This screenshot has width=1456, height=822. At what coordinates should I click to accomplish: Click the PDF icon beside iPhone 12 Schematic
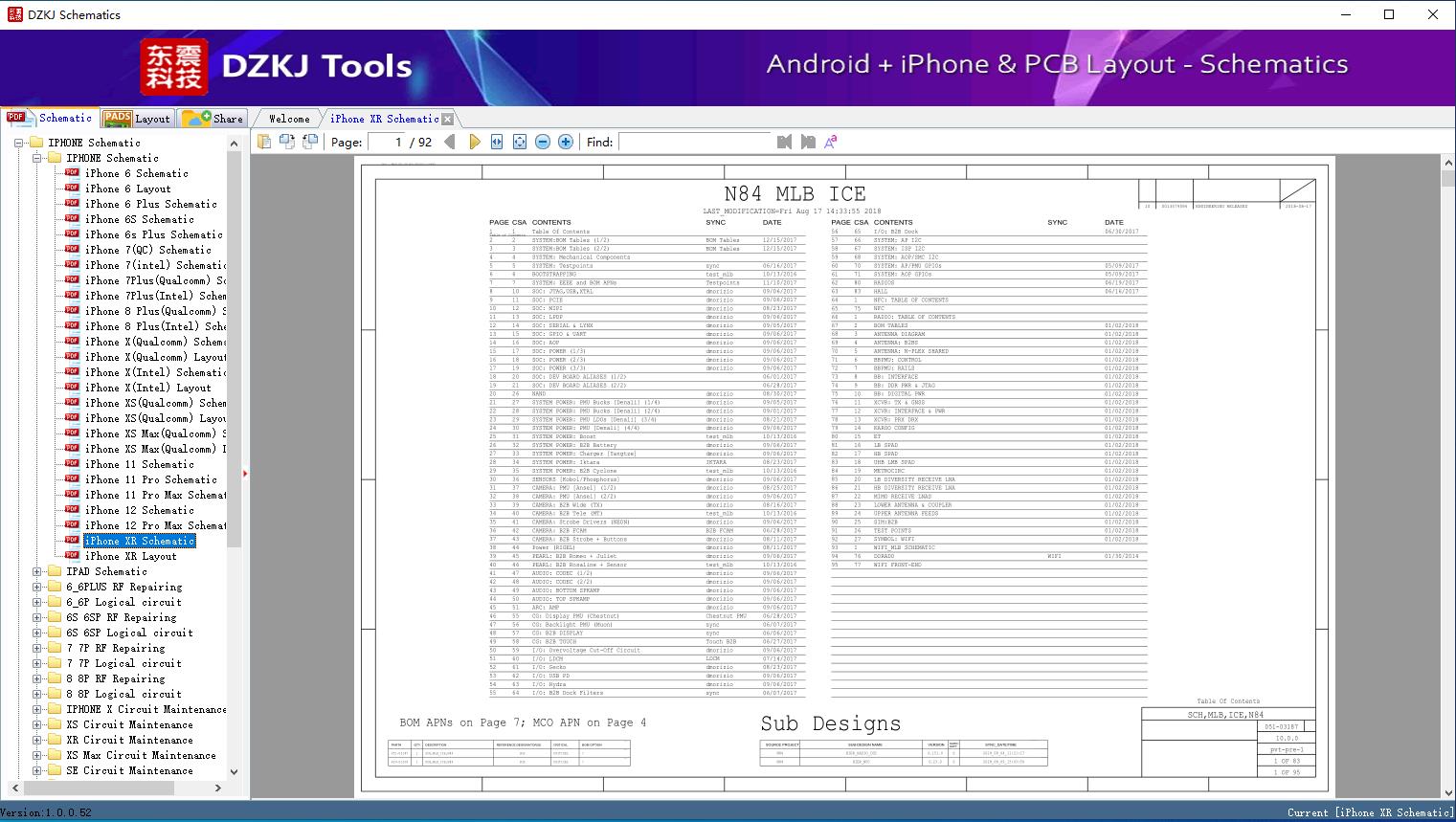pyautogui.click(x=73, y=510)
